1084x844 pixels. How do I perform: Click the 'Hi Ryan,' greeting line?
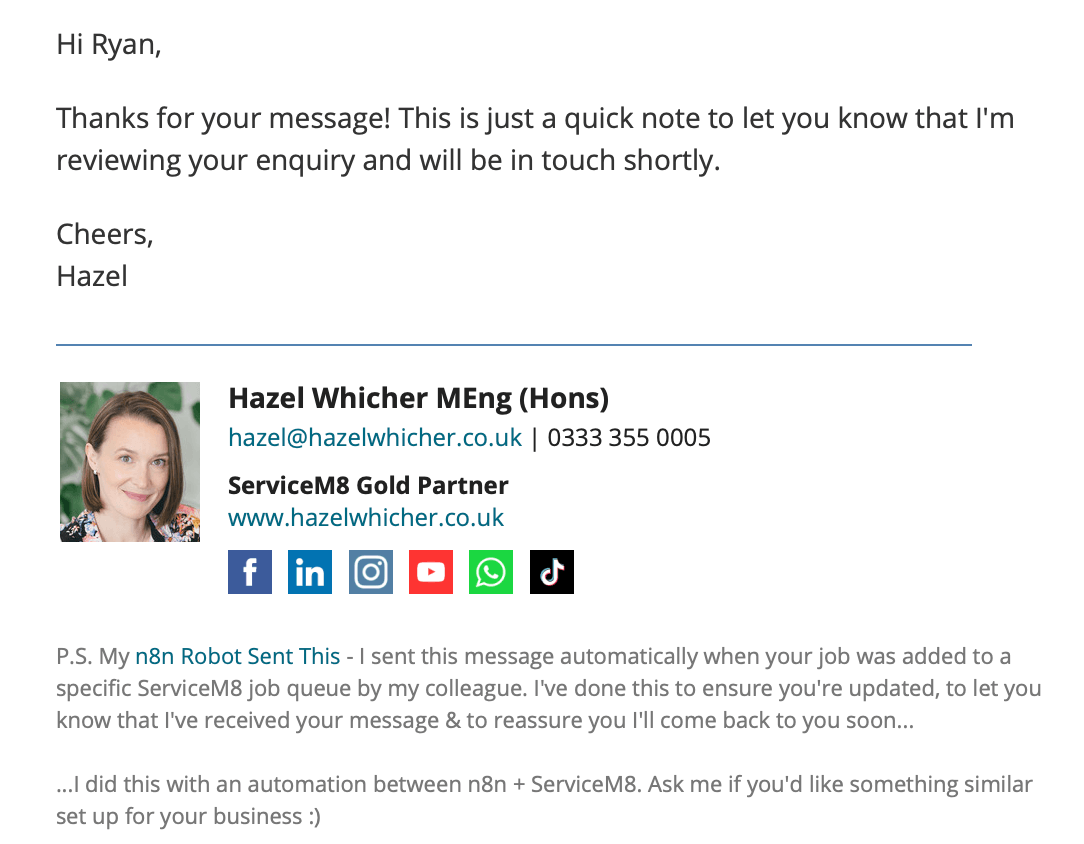coord(109,45)
